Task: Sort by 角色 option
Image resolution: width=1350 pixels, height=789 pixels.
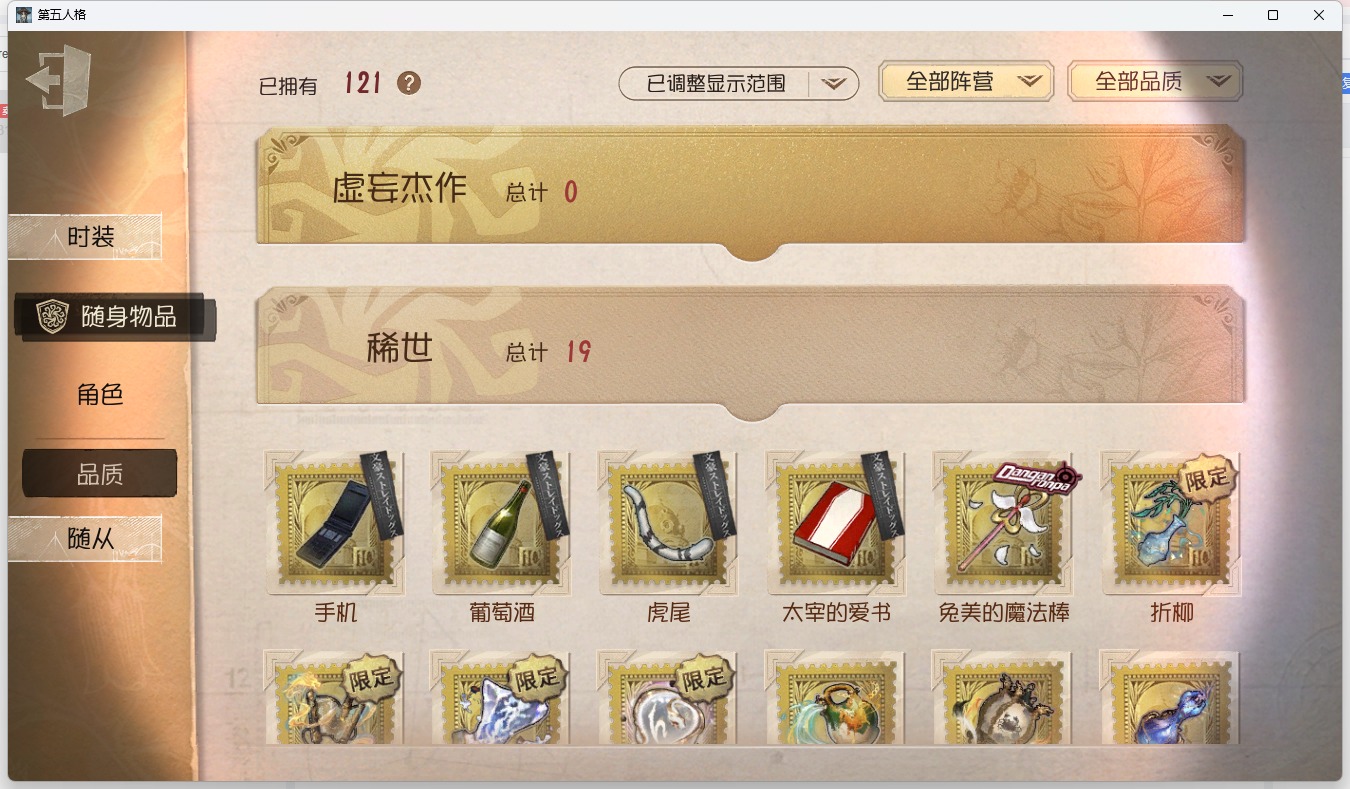Action: click(x=100, y=394)
